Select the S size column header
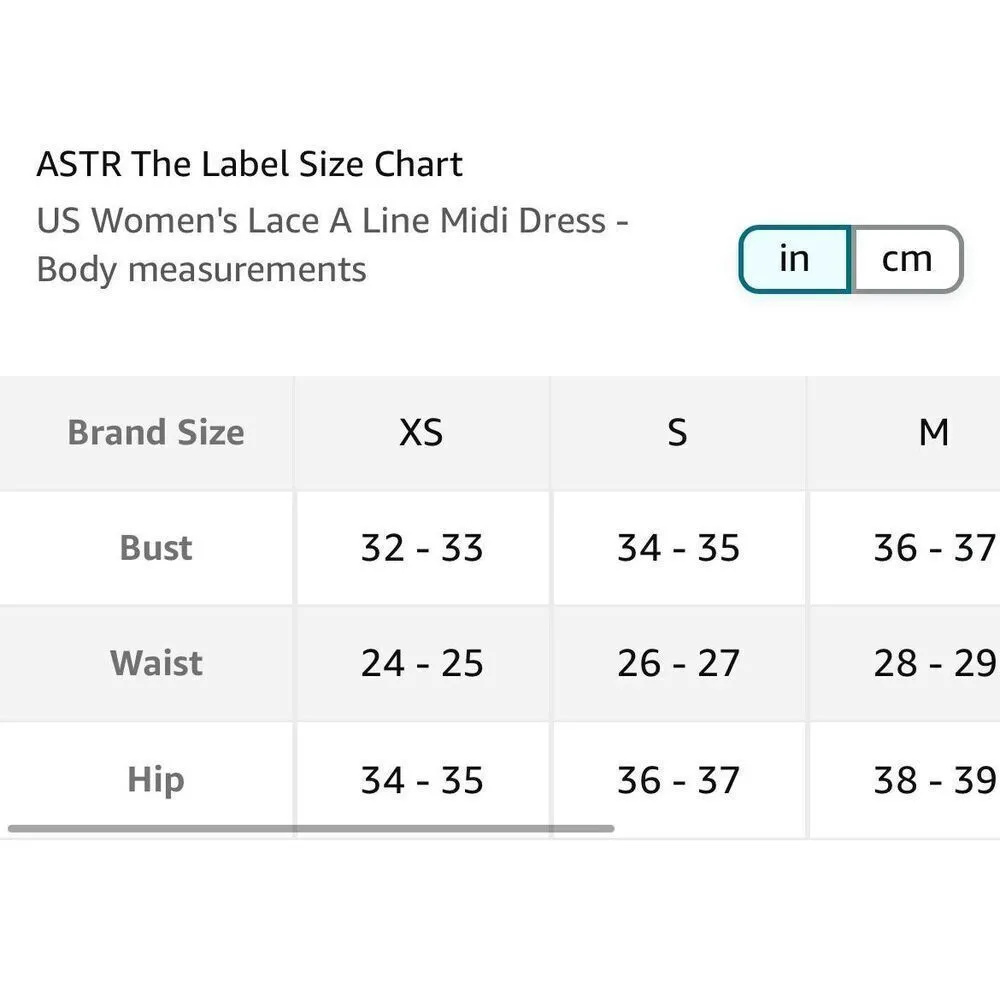This screenshot has width=1000, height=1000. 678,432
